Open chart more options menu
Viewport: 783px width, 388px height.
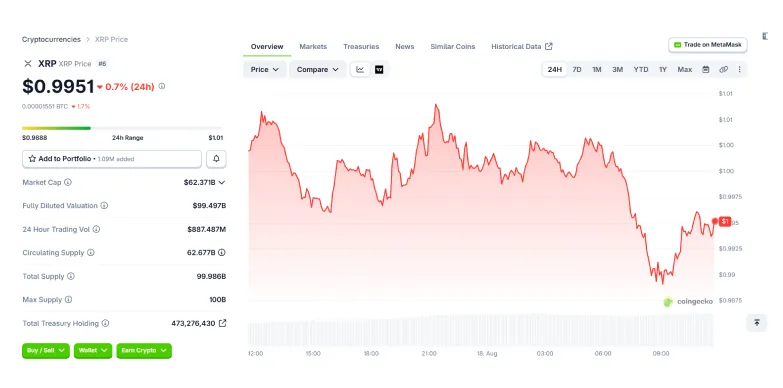coord(740,69)
